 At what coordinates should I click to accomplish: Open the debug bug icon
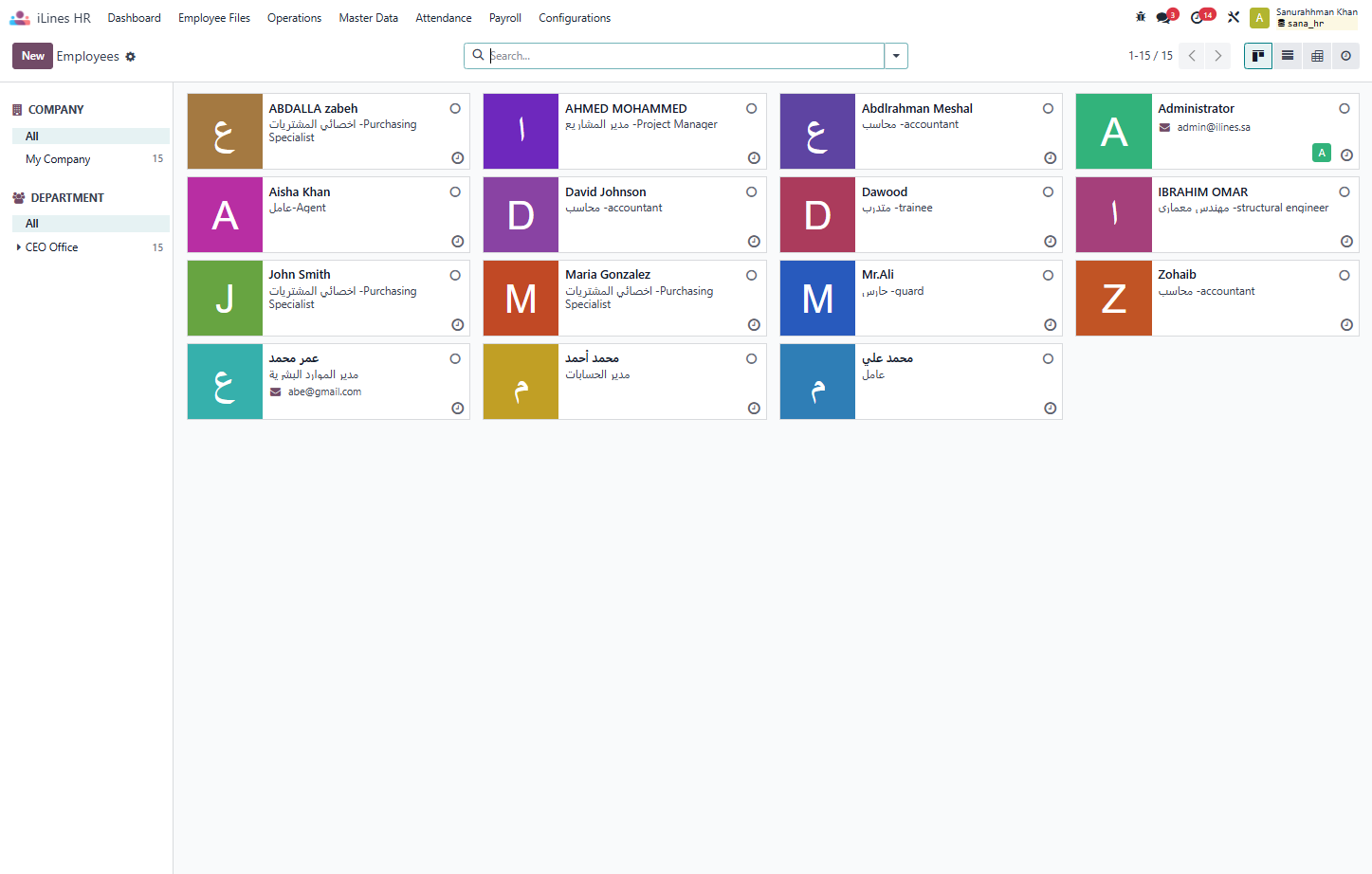(x=1140, y=17)
